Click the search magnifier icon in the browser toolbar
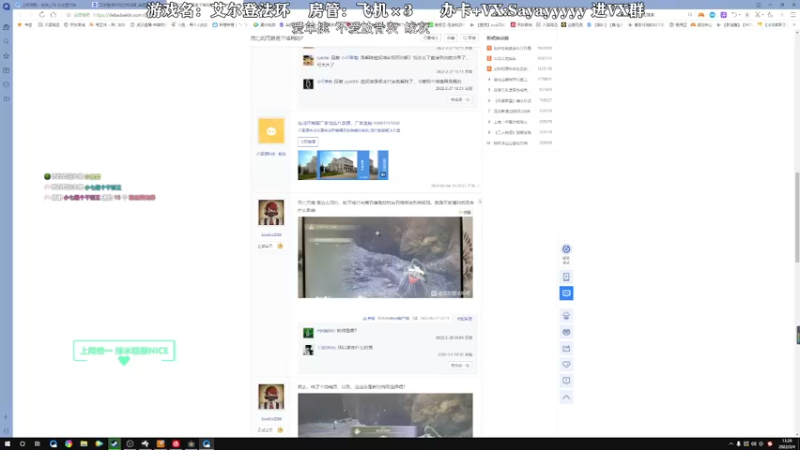800x450 pixels. pyautogui.click(x=690, y=15)
